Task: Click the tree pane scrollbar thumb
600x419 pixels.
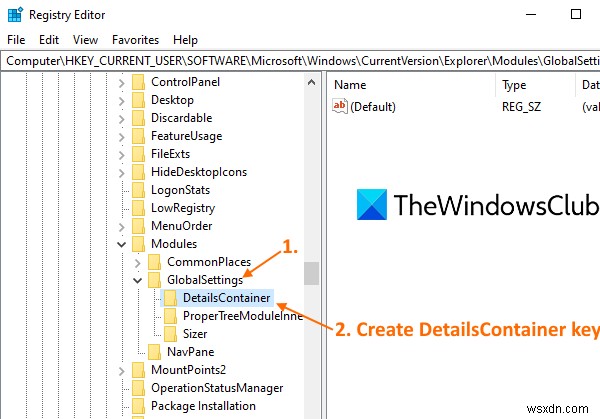Action: pyautogui.click(x=311, y=273)
